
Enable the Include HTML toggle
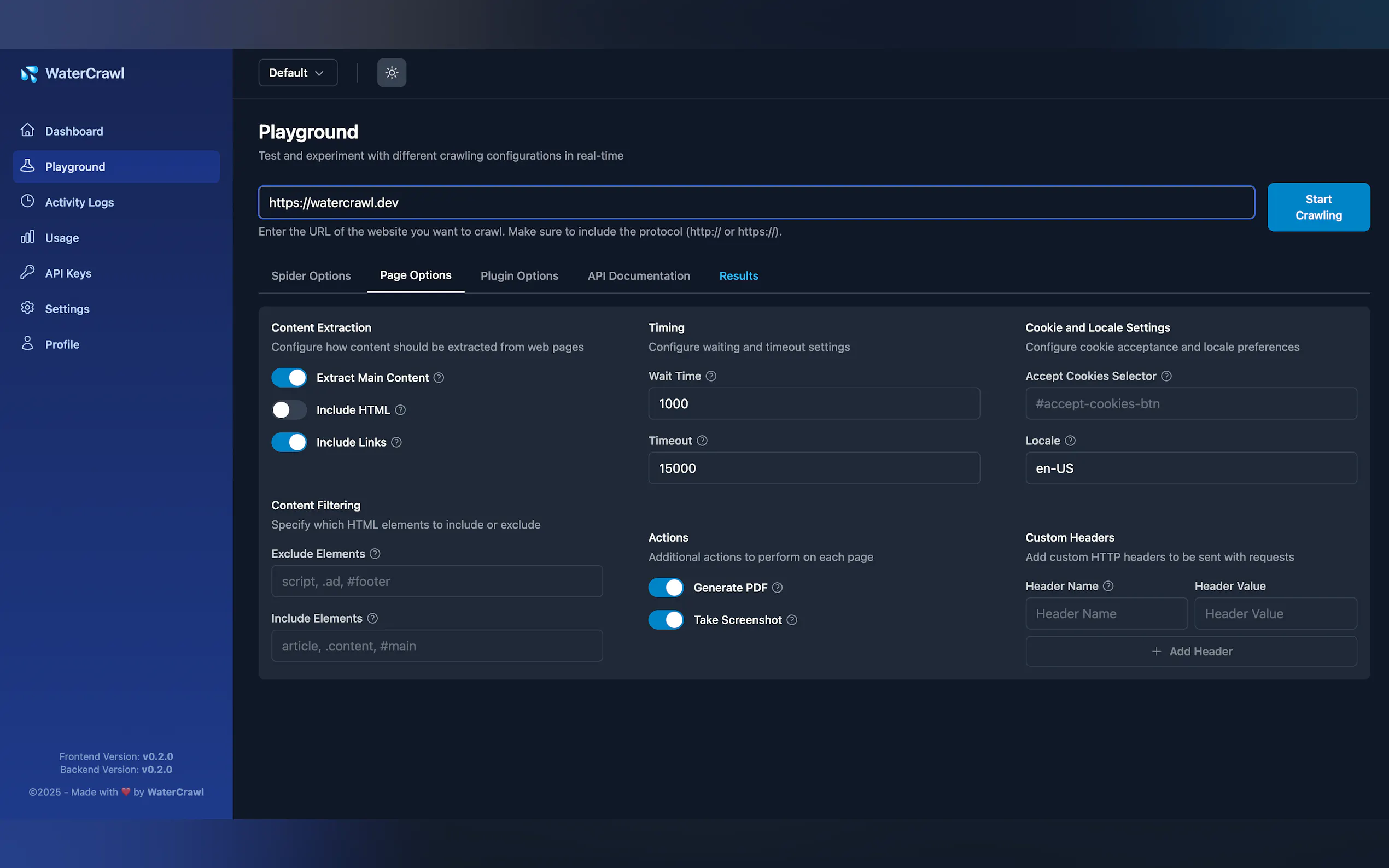pyautogui.click(x=289, y=410)
